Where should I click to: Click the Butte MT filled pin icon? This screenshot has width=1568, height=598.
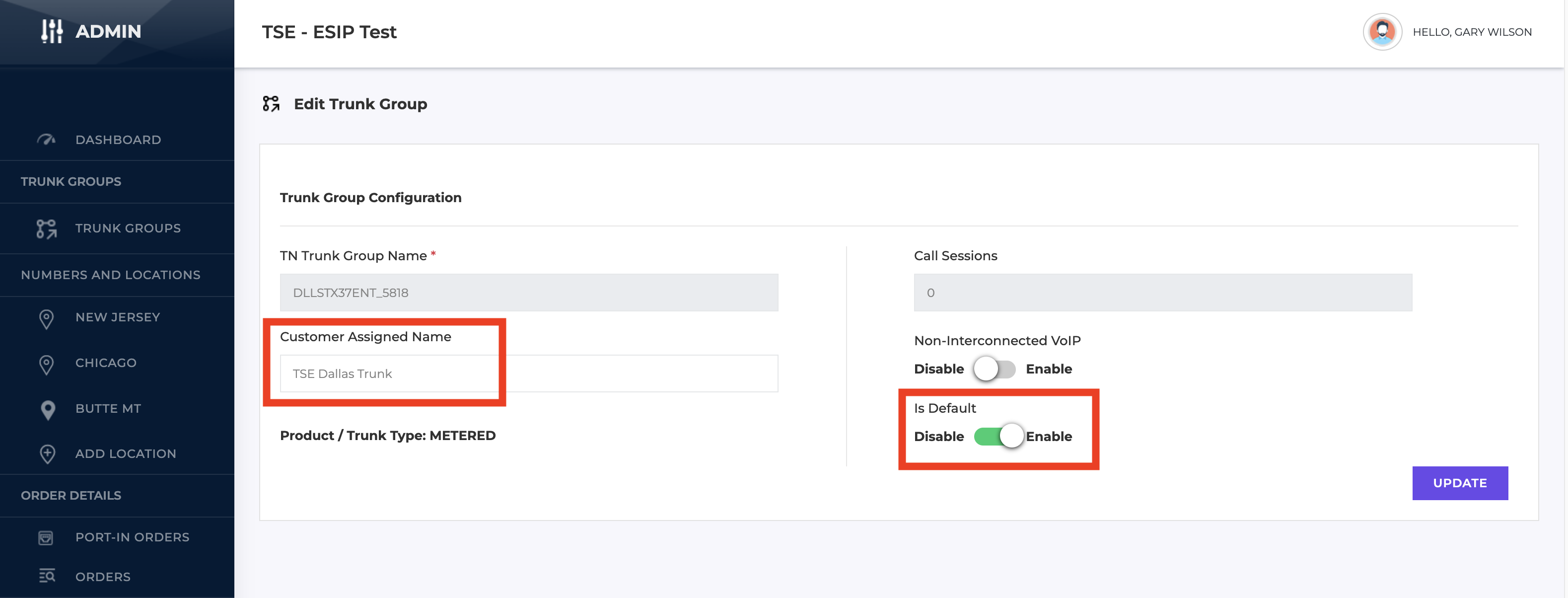click(48, 410)
